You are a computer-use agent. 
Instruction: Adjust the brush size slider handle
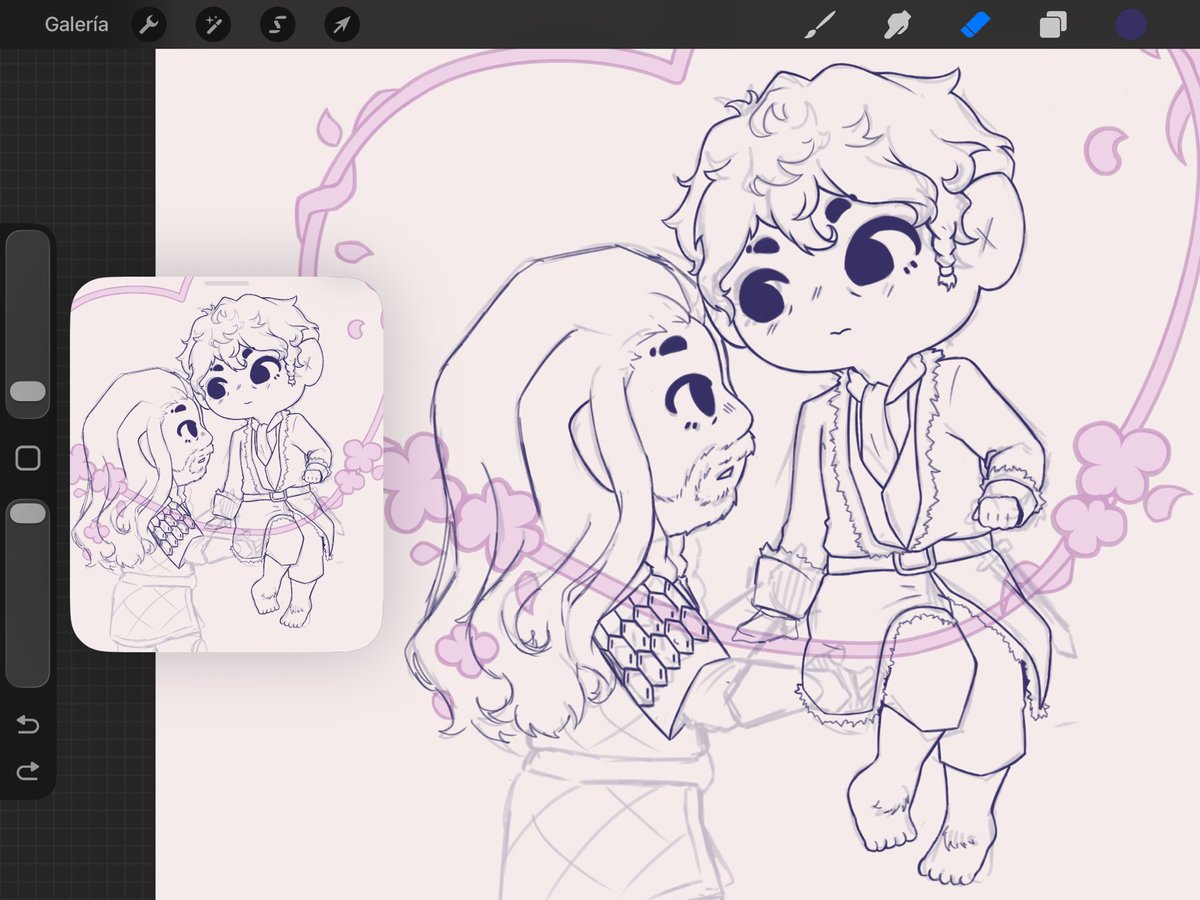click(x=28, y=391)
